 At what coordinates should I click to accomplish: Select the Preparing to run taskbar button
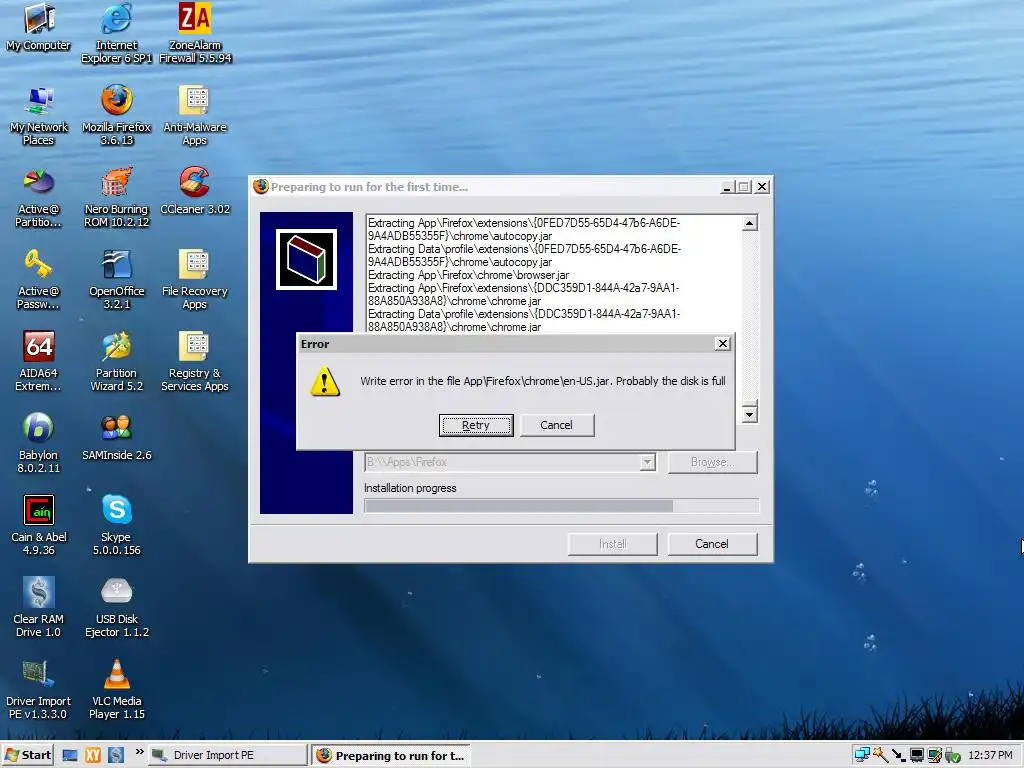(392, 756)
